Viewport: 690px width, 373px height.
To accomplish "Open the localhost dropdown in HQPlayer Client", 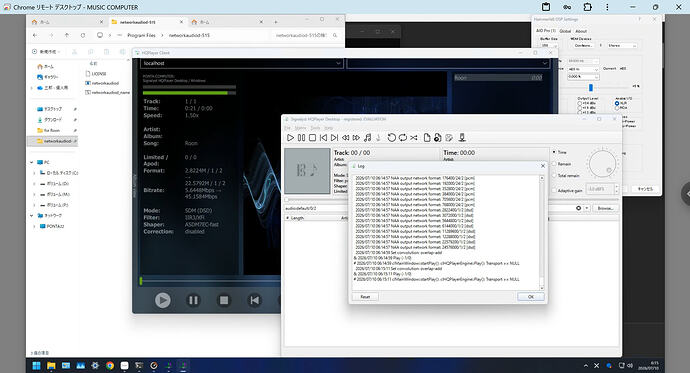I will (242, 63).
